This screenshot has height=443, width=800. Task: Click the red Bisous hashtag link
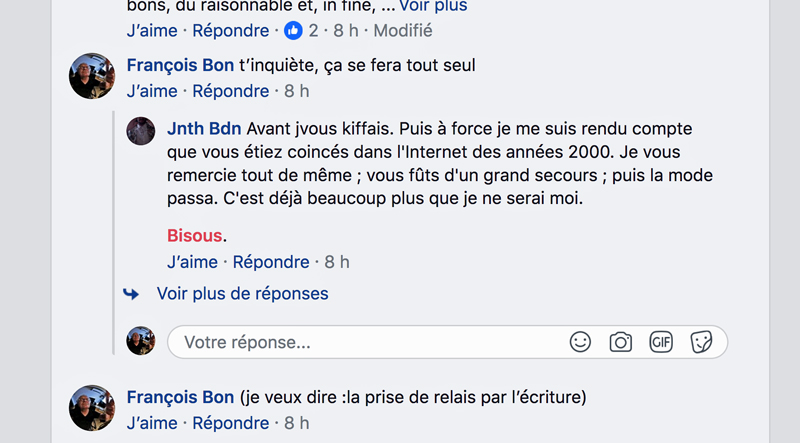coord(195,236)
